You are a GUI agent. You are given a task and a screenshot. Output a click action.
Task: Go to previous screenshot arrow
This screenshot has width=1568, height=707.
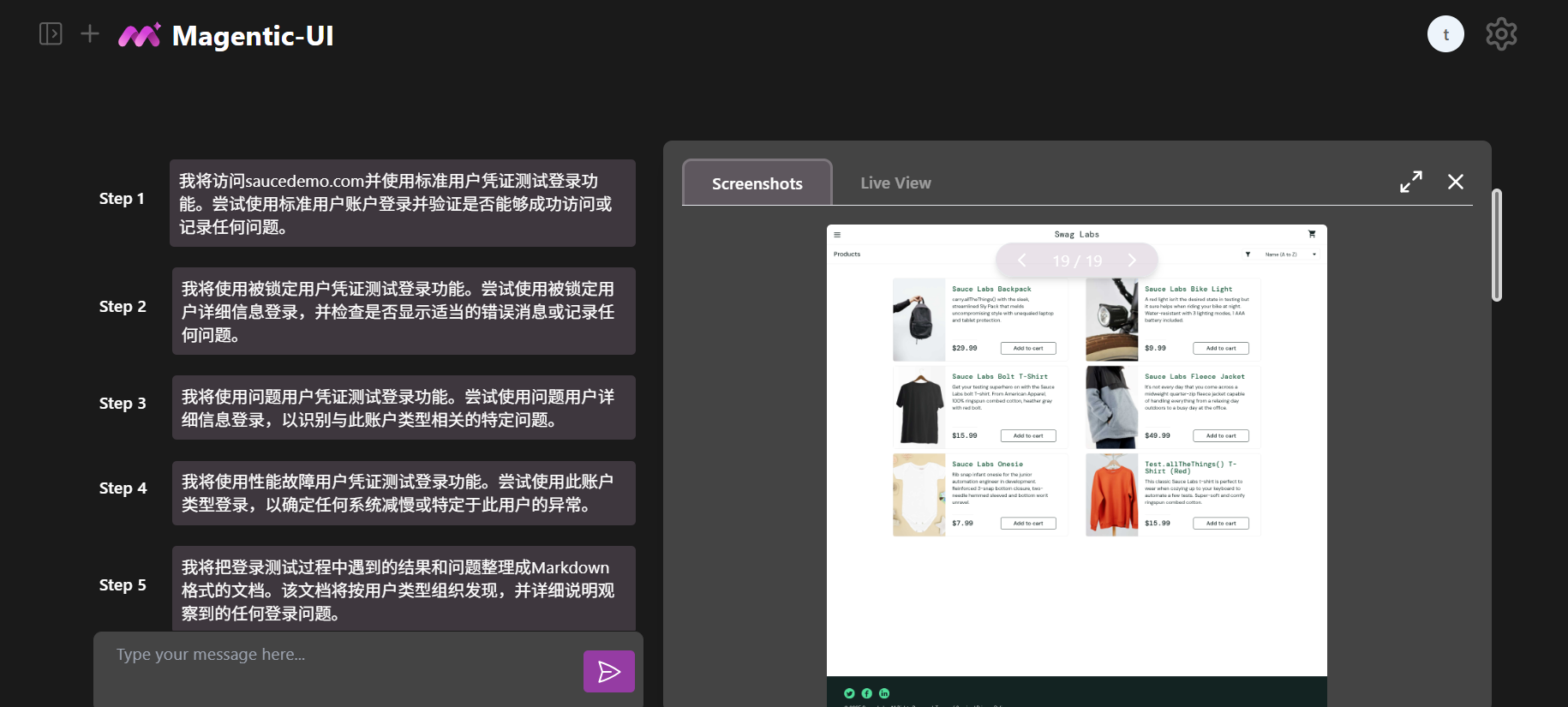1021,261
